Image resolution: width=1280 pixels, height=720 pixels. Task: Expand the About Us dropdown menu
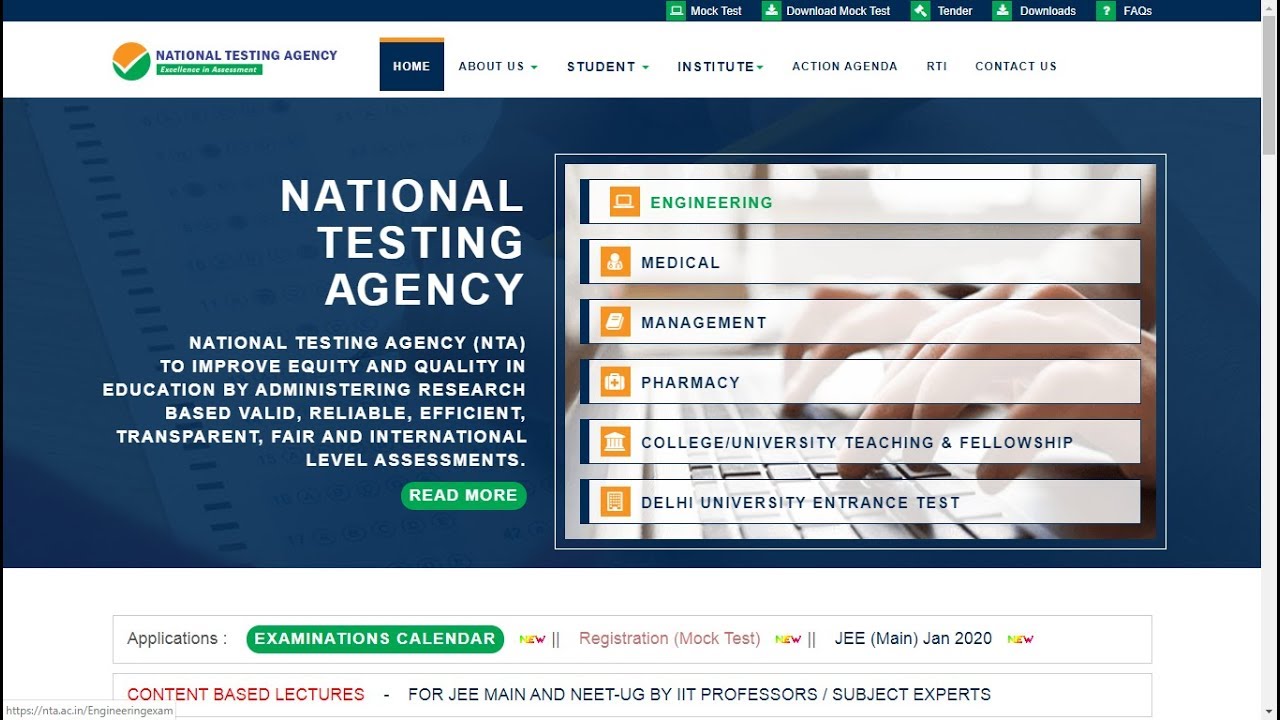click(498, 66)
